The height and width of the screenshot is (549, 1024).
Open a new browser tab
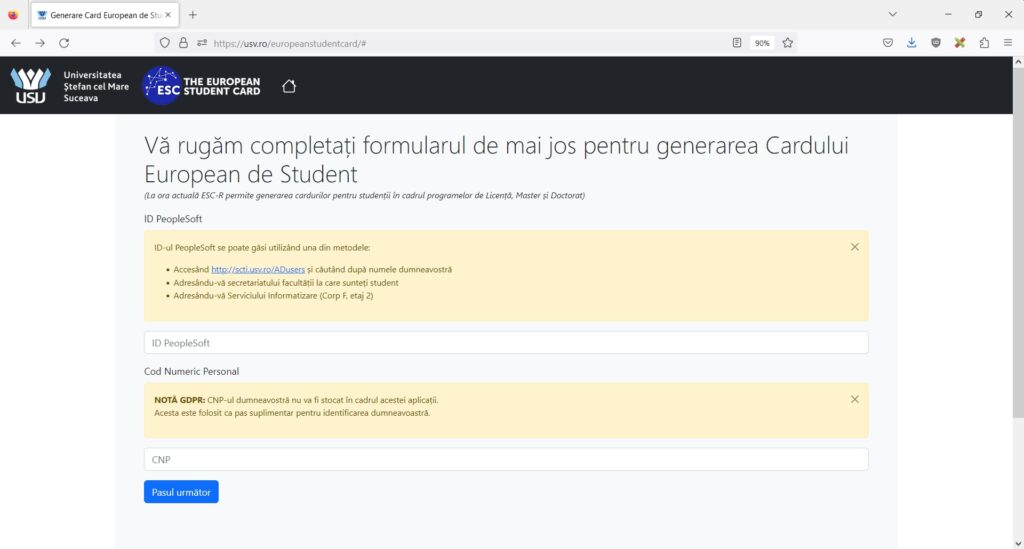pyautogui.click(x=193, y=15)
